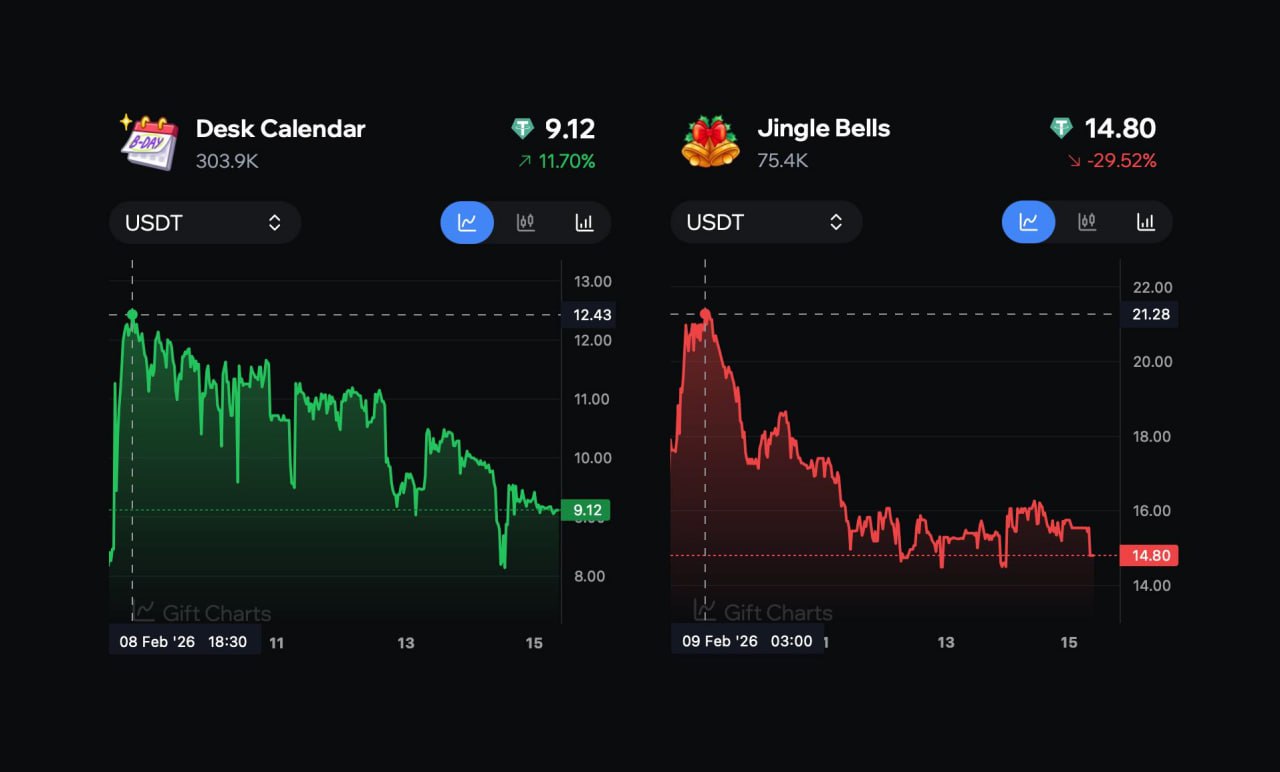Click the 21.28 peak marker on red chart
Image resolution: width=1280 pixels, height=772 pixels.
(705, 314)
